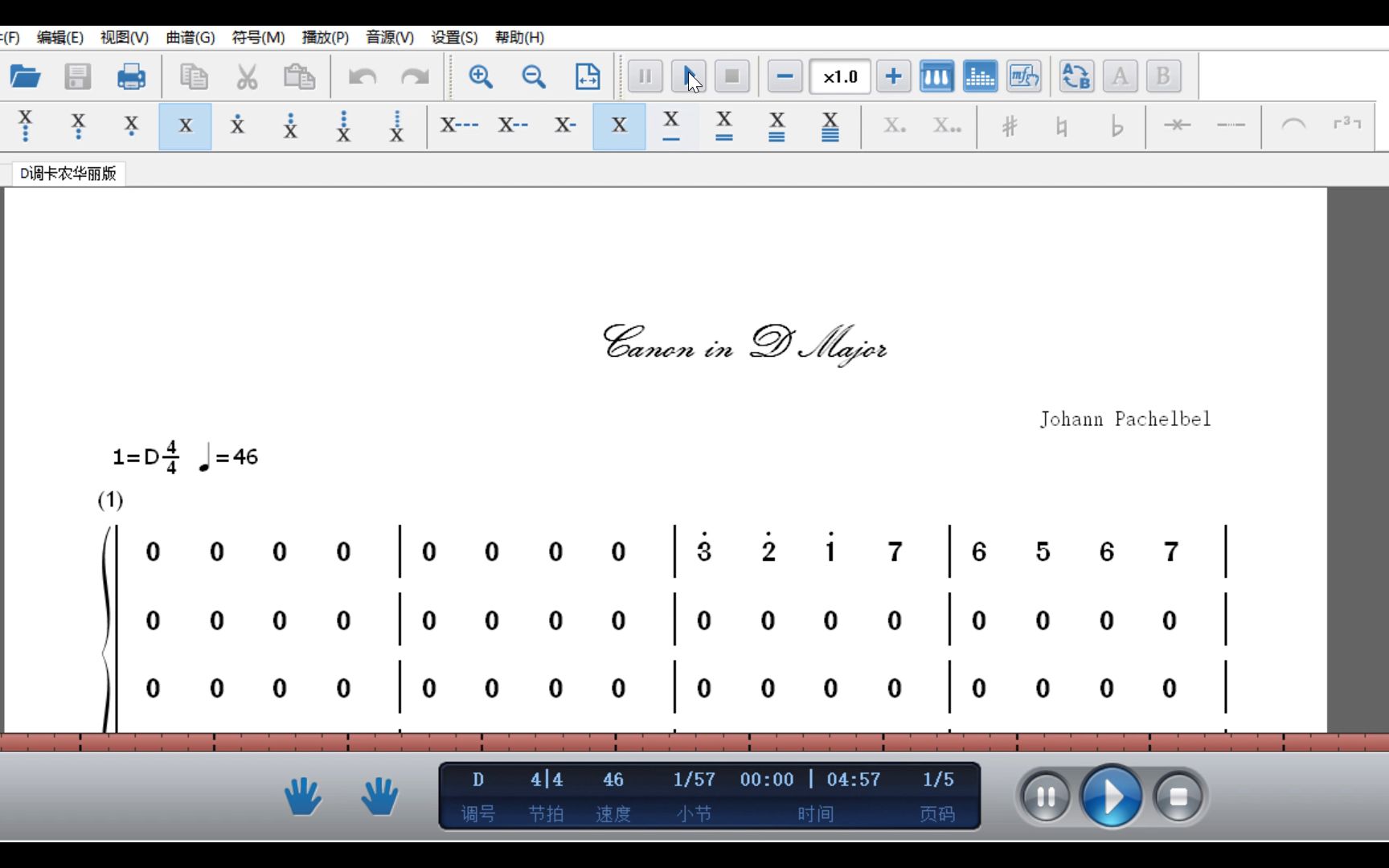Set loop point A

1120,77
